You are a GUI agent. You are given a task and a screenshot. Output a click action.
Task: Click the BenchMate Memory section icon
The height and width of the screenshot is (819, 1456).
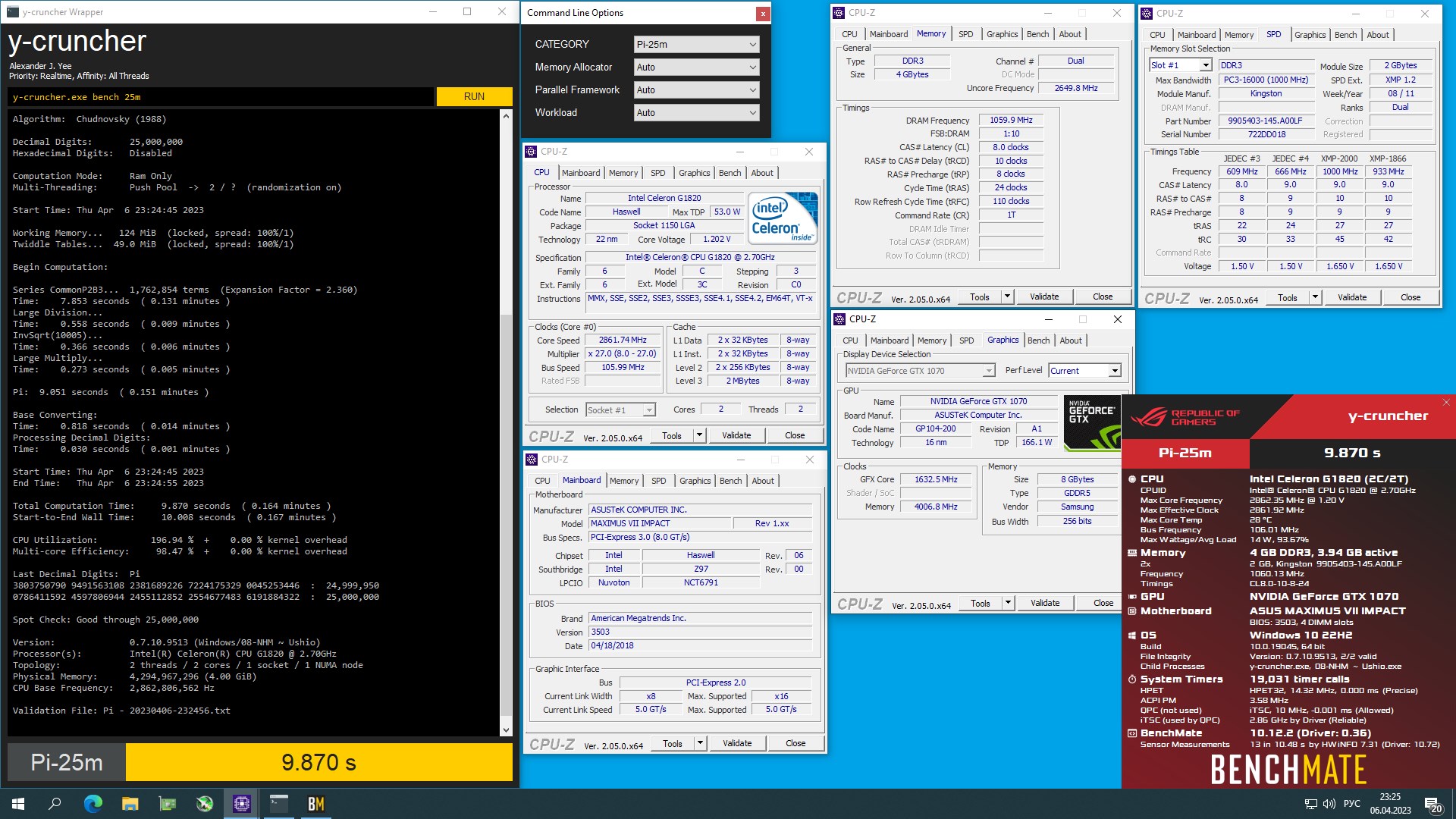[1131, 553]
